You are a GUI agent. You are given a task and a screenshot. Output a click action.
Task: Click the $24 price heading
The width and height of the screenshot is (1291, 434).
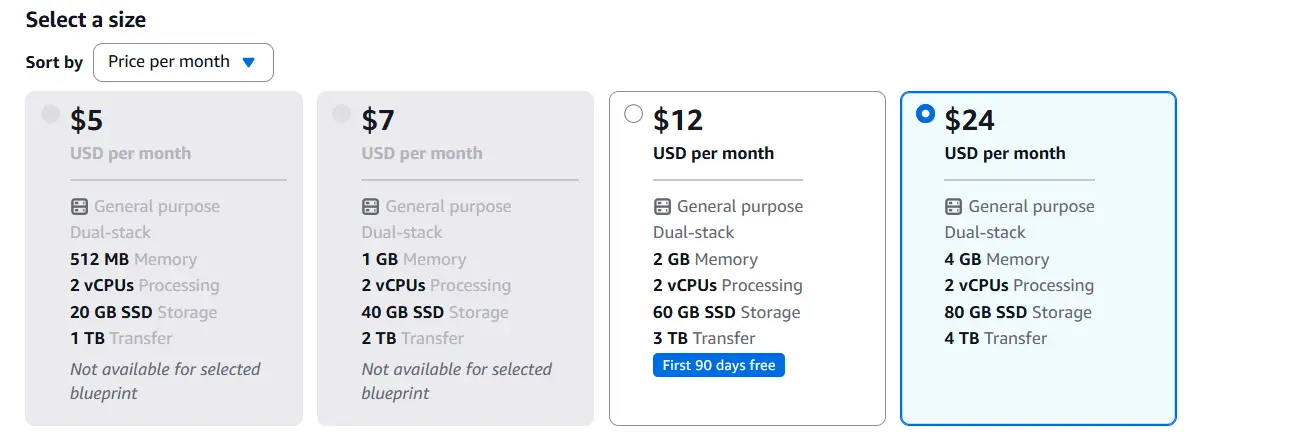[970, 120]
